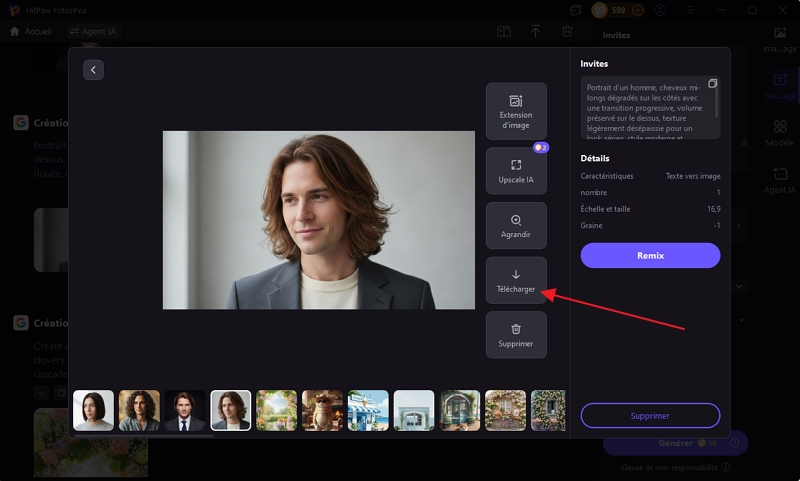Click the Générer button behind the dialog
Viewport: 800px width, 481px height.
point(676,443)
